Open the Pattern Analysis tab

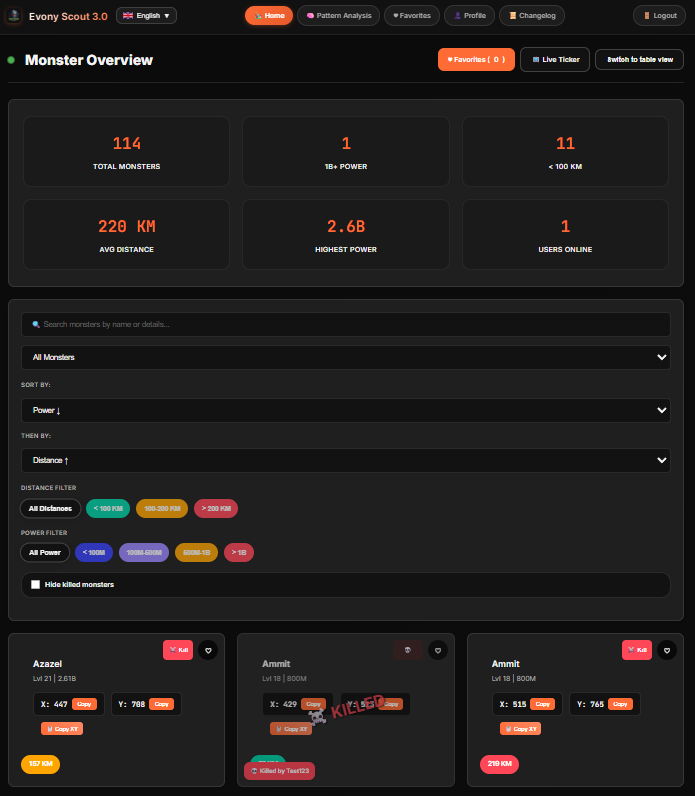point(339,16)
